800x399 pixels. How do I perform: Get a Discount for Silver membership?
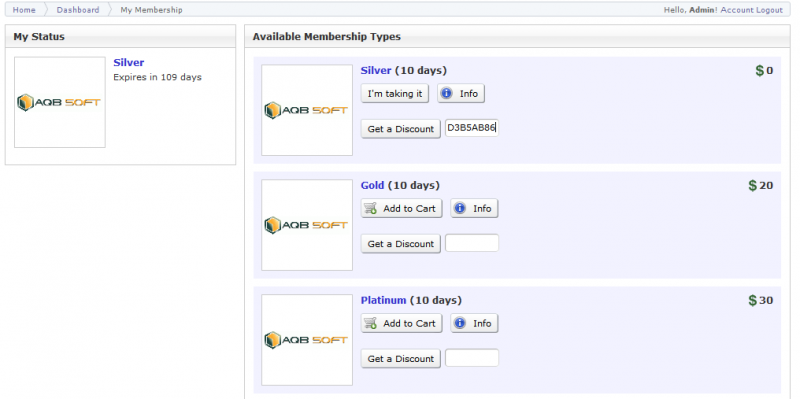pyautogui.click(x=401, y=129)
